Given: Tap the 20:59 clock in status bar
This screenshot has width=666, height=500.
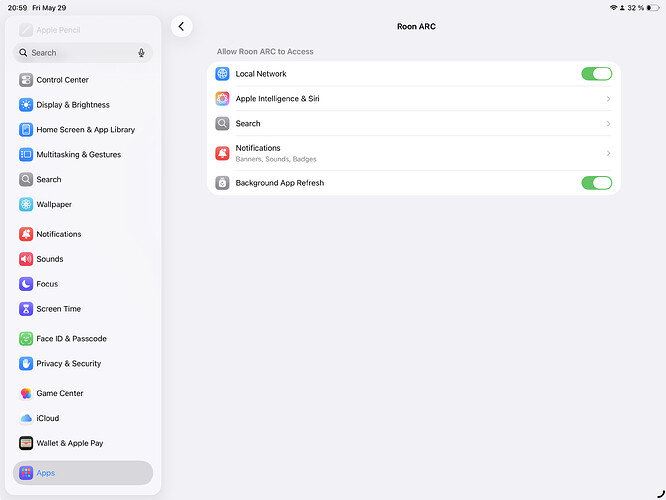Looking at the screenshot, I should point(17,8).
